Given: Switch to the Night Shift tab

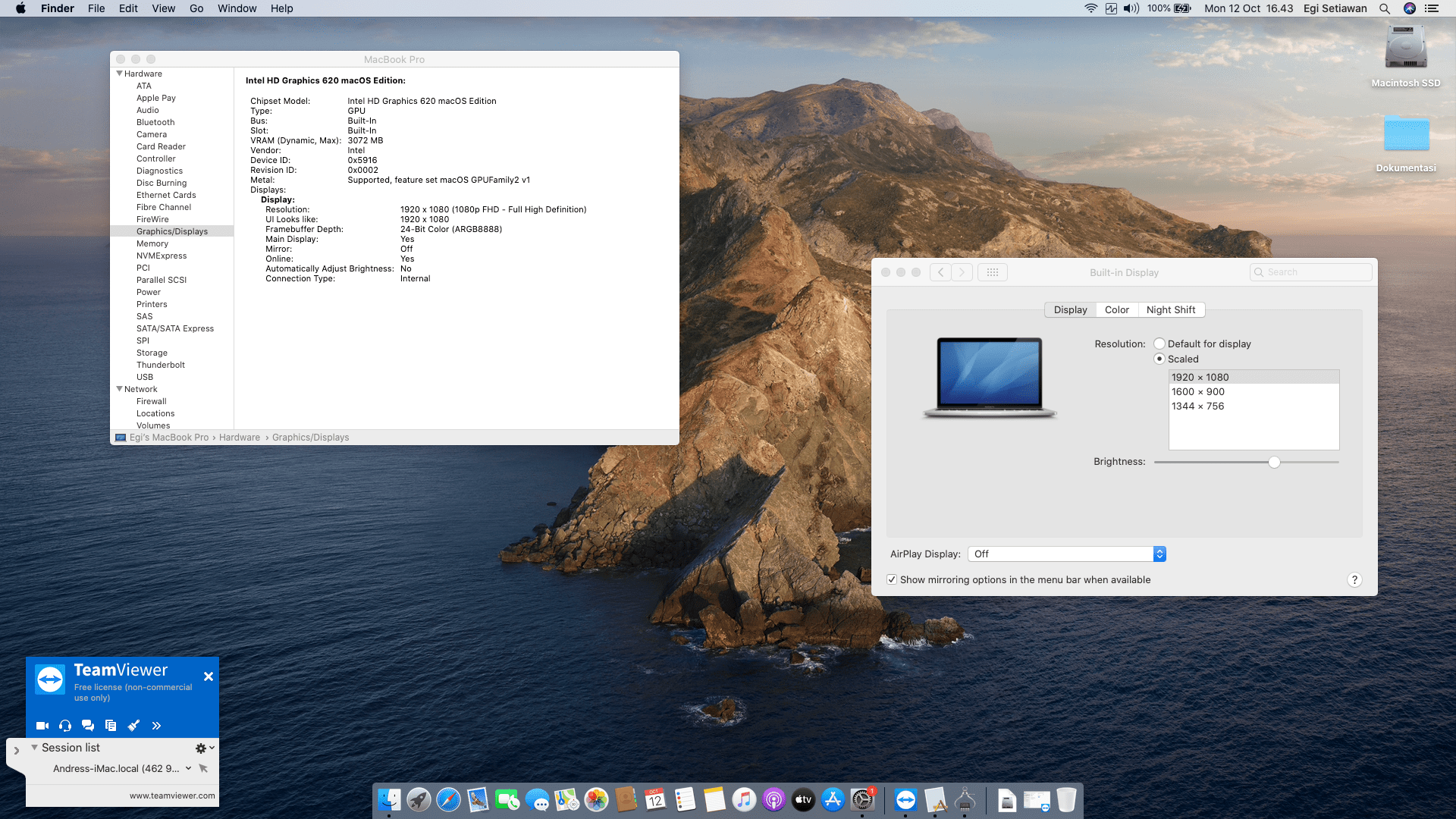Looking at the screenshot, I should [x=1170, y=310].
